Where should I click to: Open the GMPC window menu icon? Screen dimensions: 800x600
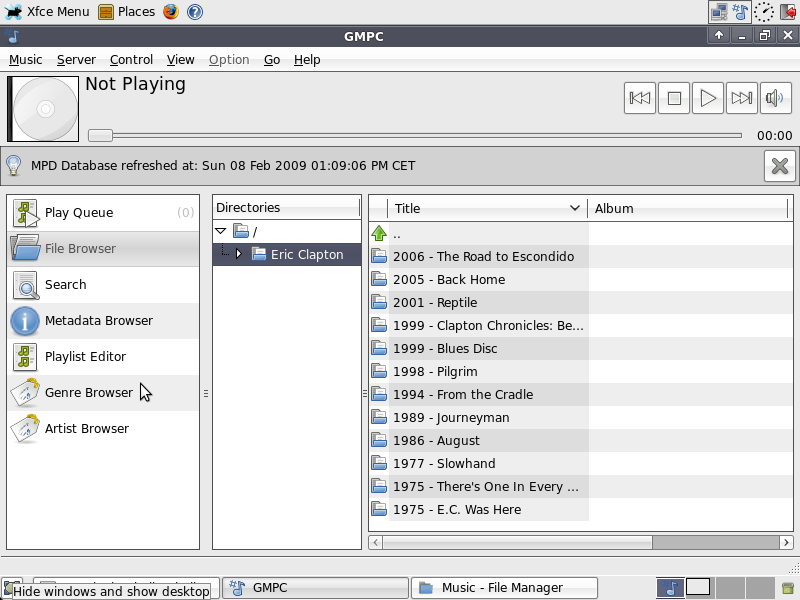tap(13, 36)
